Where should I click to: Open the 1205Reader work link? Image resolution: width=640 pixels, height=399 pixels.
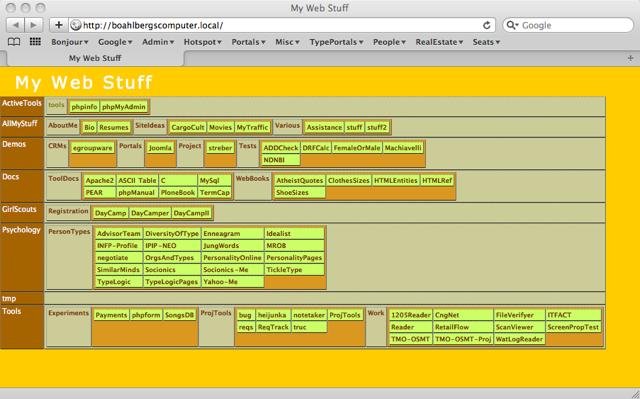tap(411, 315)
